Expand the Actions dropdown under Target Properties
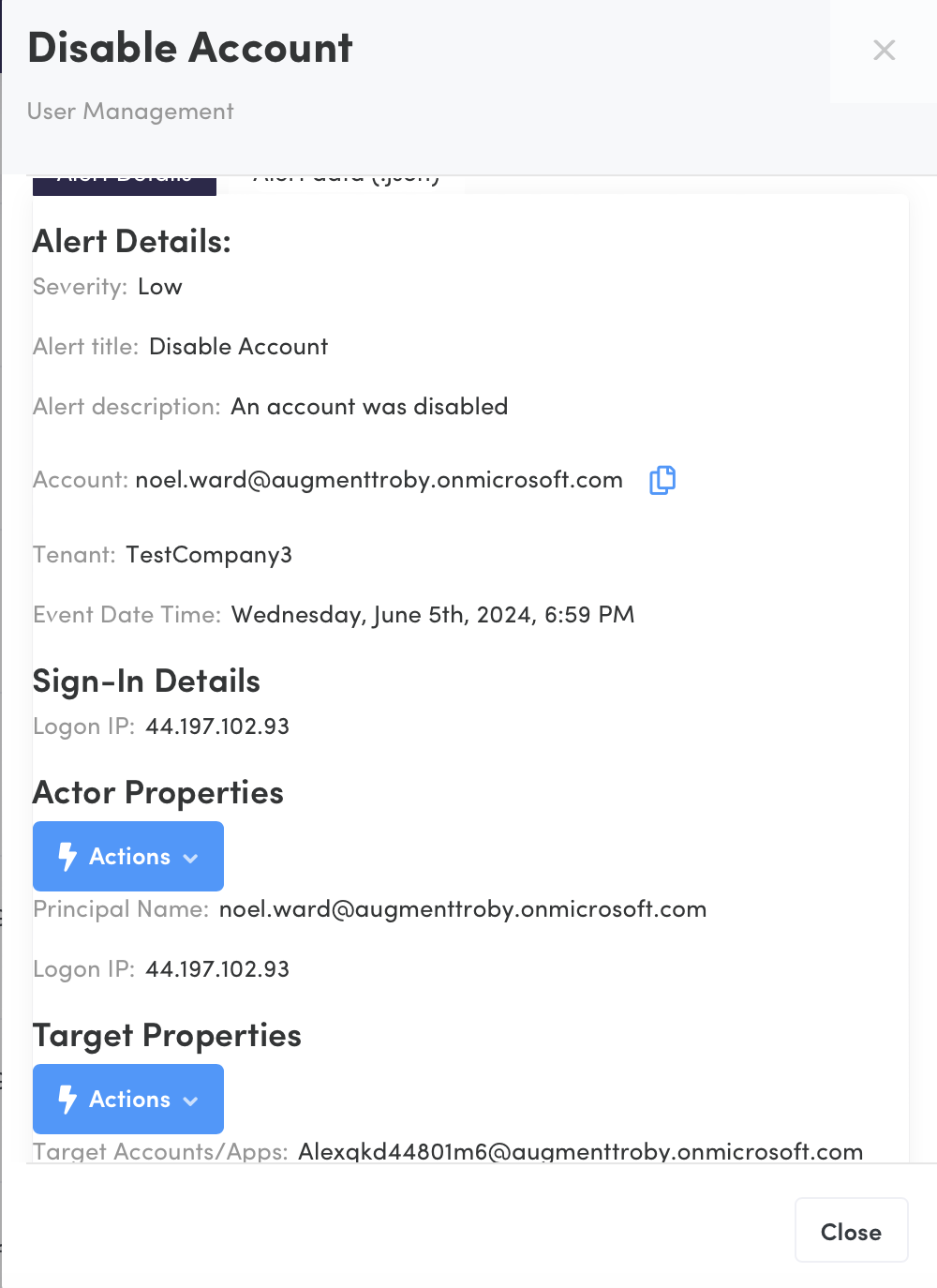Viewport: 937px width, 1288px height. pyautogui.click(x=128, y=1099)
